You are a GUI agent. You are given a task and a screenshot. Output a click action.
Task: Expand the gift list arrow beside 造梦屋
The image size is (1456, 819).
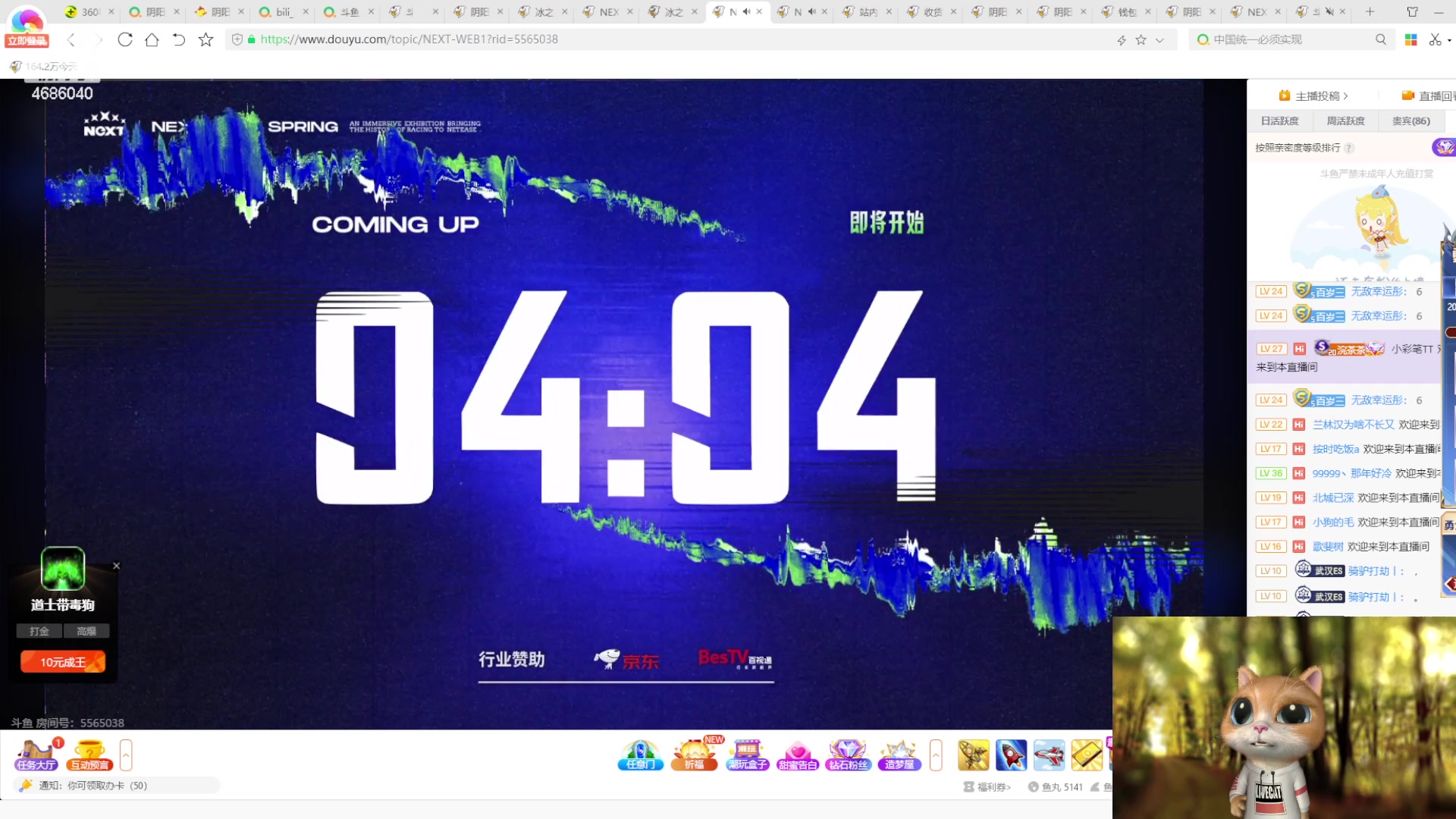coord(936,755)
